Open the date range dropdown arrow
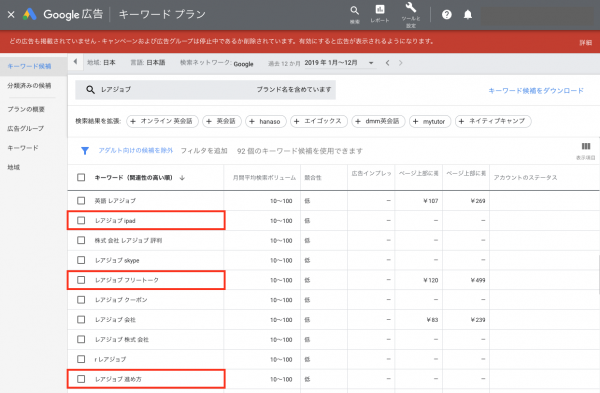This screenshot has width=600, height=393. click(371, 63)
